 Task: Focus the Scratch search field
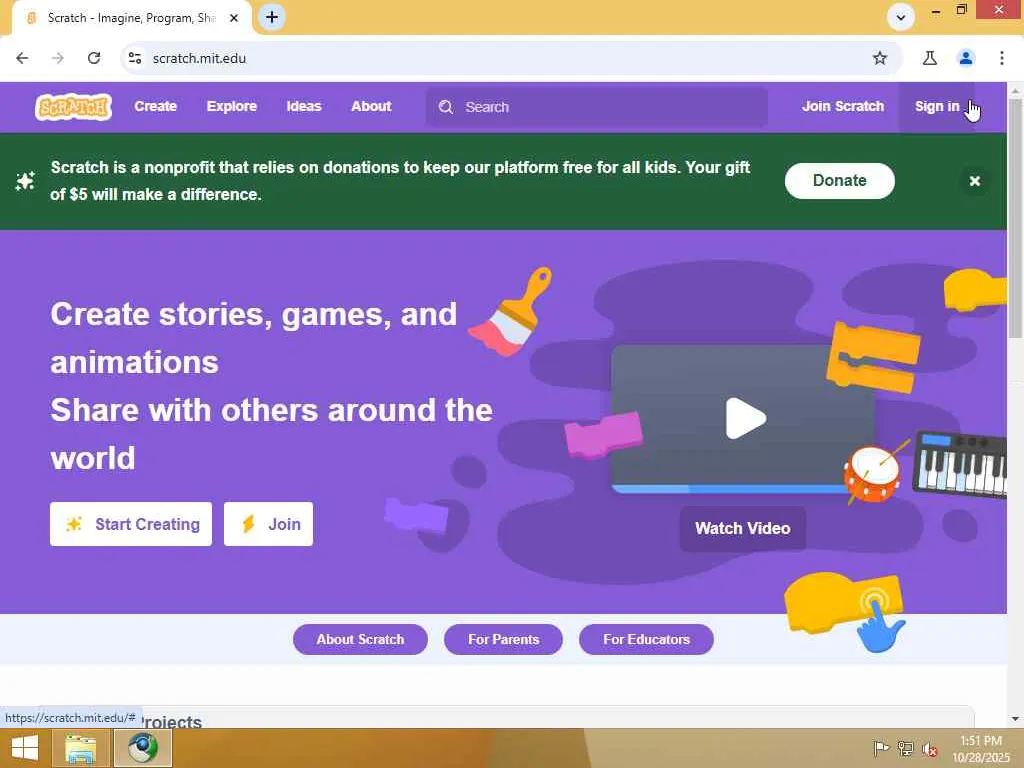(x=596, y=107)
